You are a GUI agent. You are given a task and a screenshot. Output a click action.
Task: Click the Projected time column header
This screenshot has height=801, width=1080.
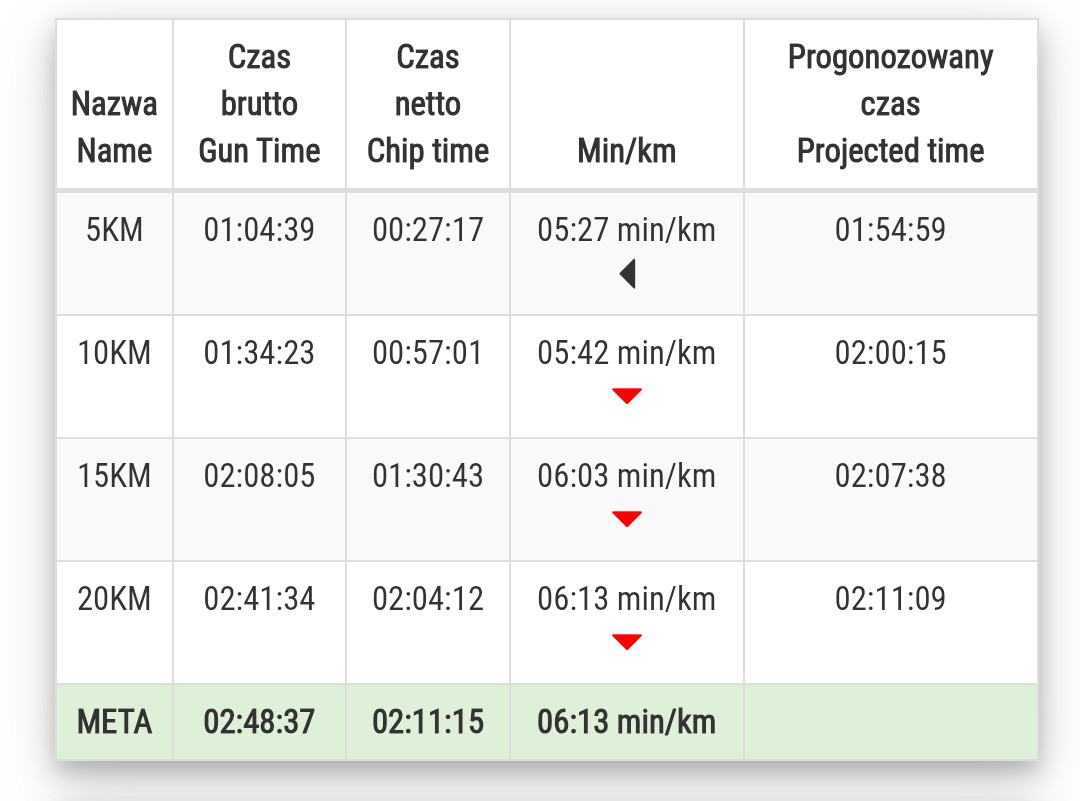tap(890, 104)
